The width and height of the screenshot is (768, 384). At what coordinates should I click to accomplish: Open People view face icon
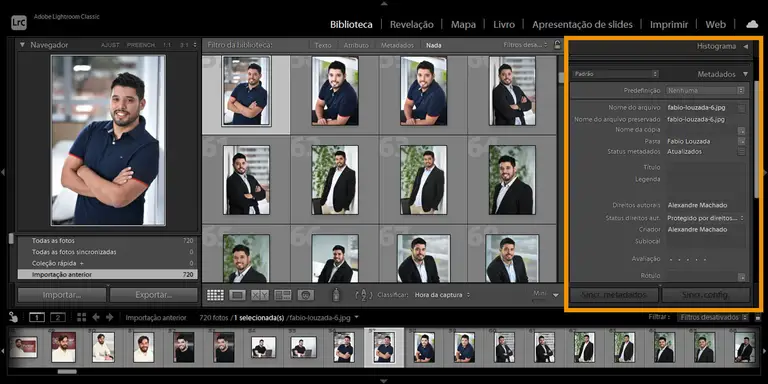pos(306,295)
